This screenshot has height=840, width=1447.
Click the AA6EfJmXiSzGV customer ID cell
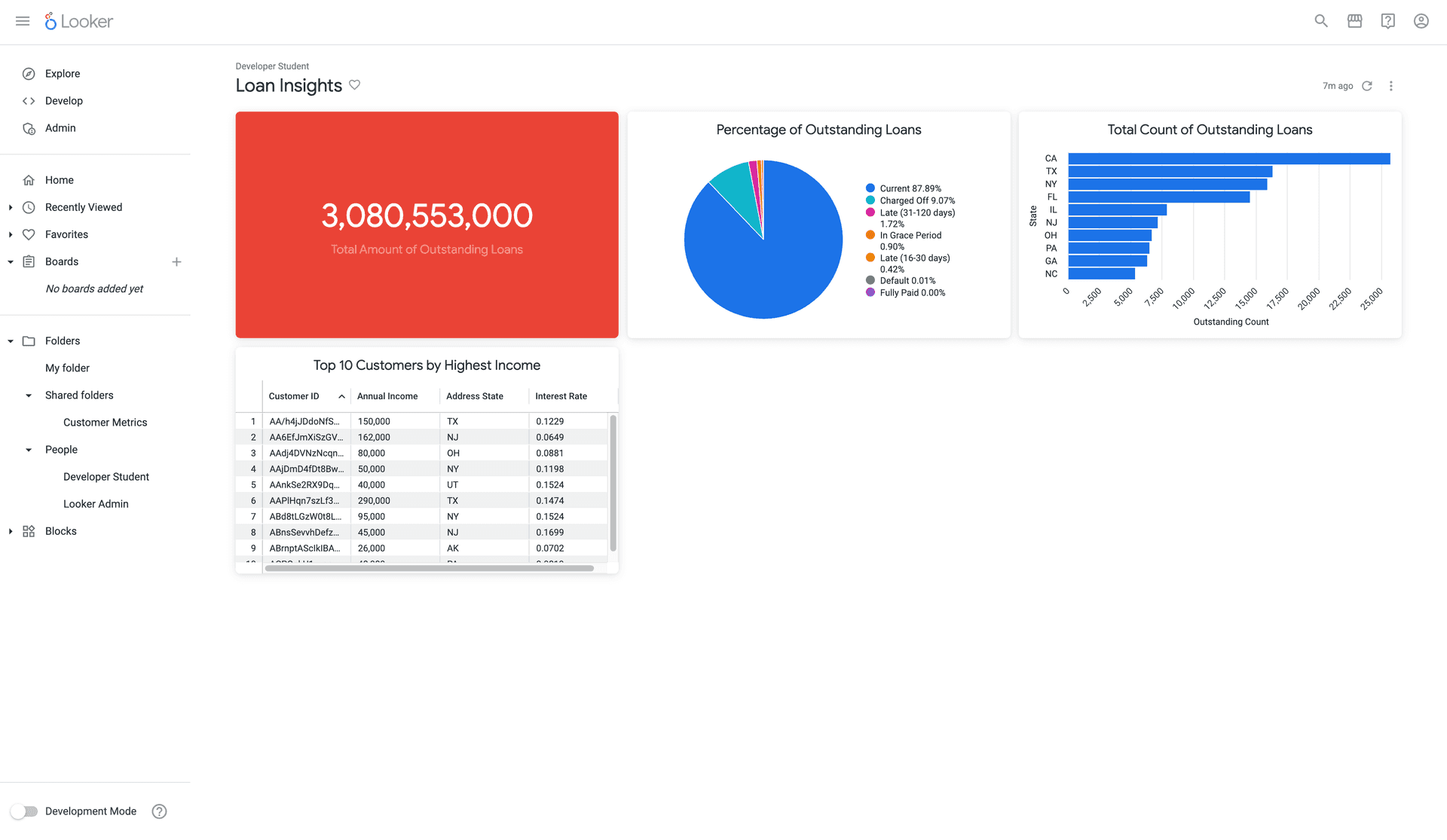[307, 438]
